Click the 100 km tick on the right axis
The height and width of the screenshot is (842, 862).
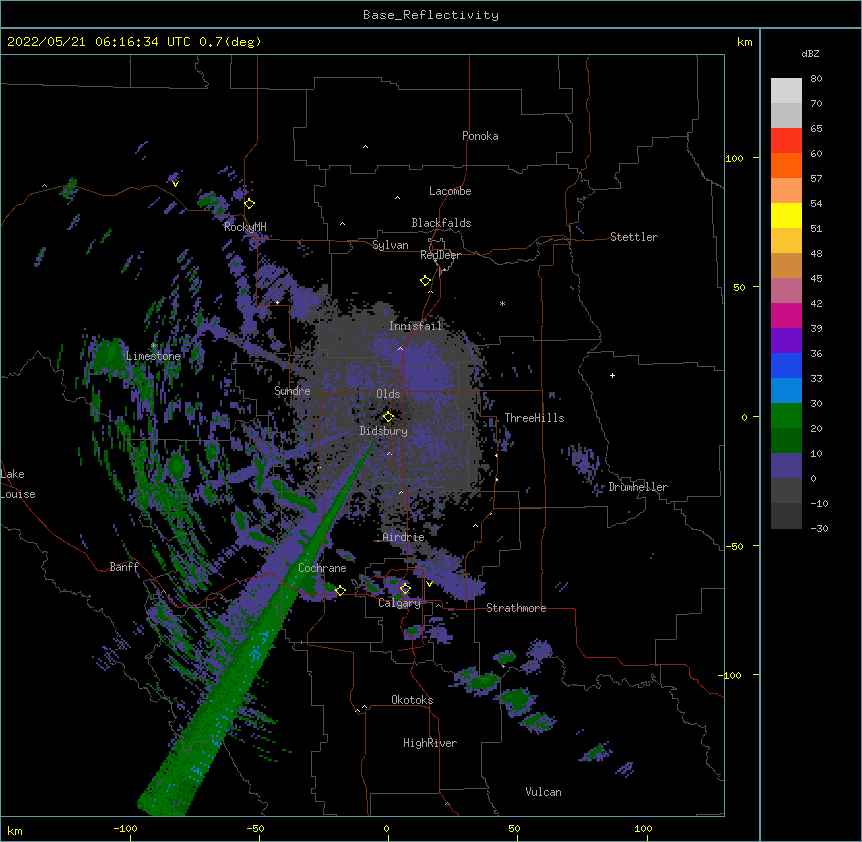point(734,158)
